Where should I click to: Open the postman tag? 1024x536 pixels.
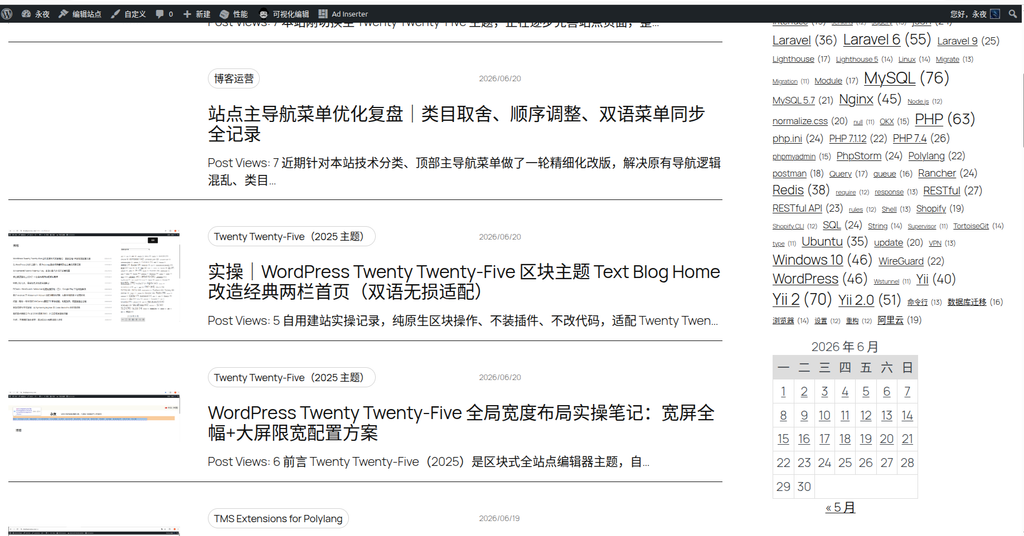790,174
